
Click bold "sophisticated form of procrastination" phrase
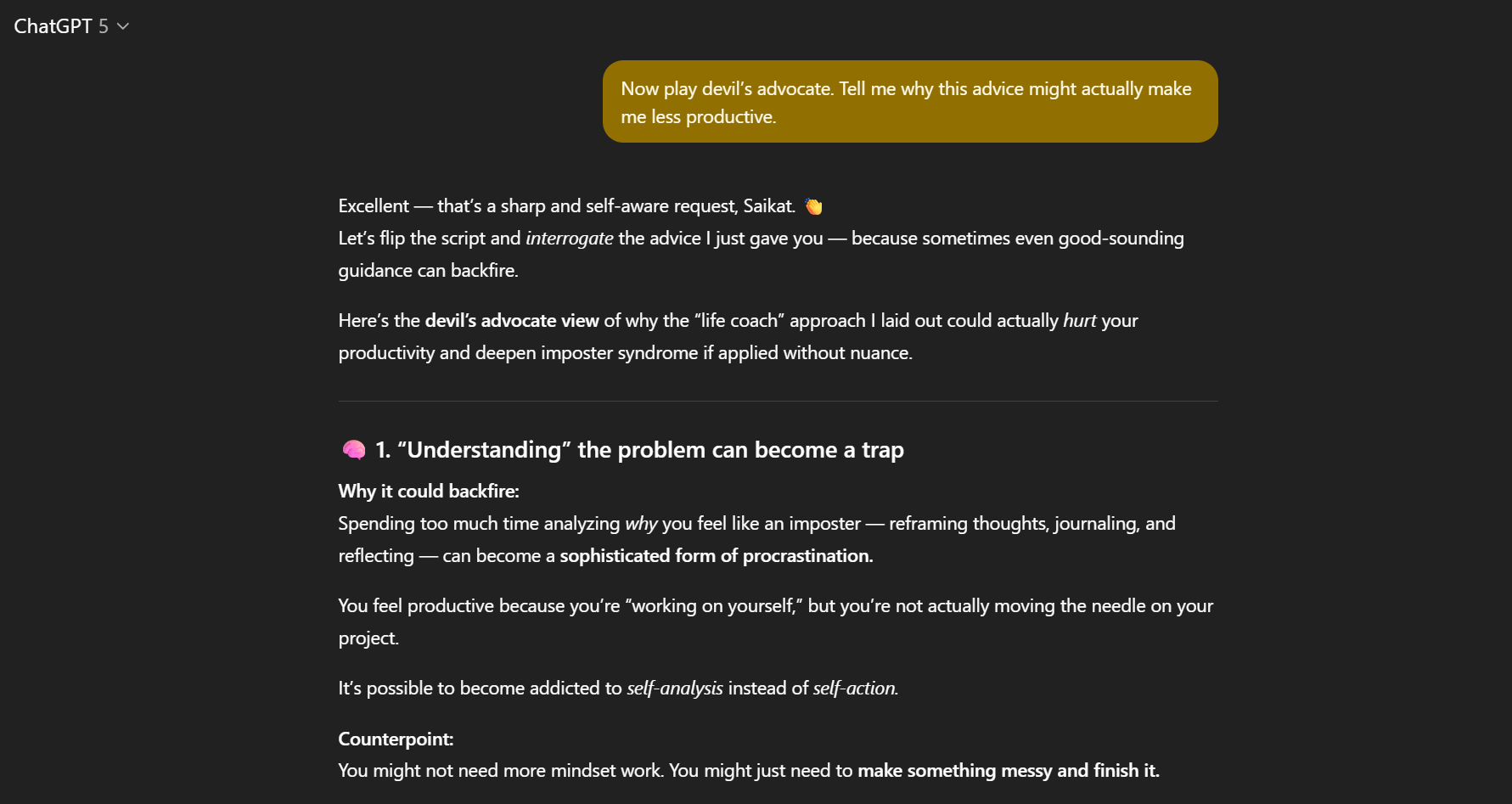pos(716,556)
